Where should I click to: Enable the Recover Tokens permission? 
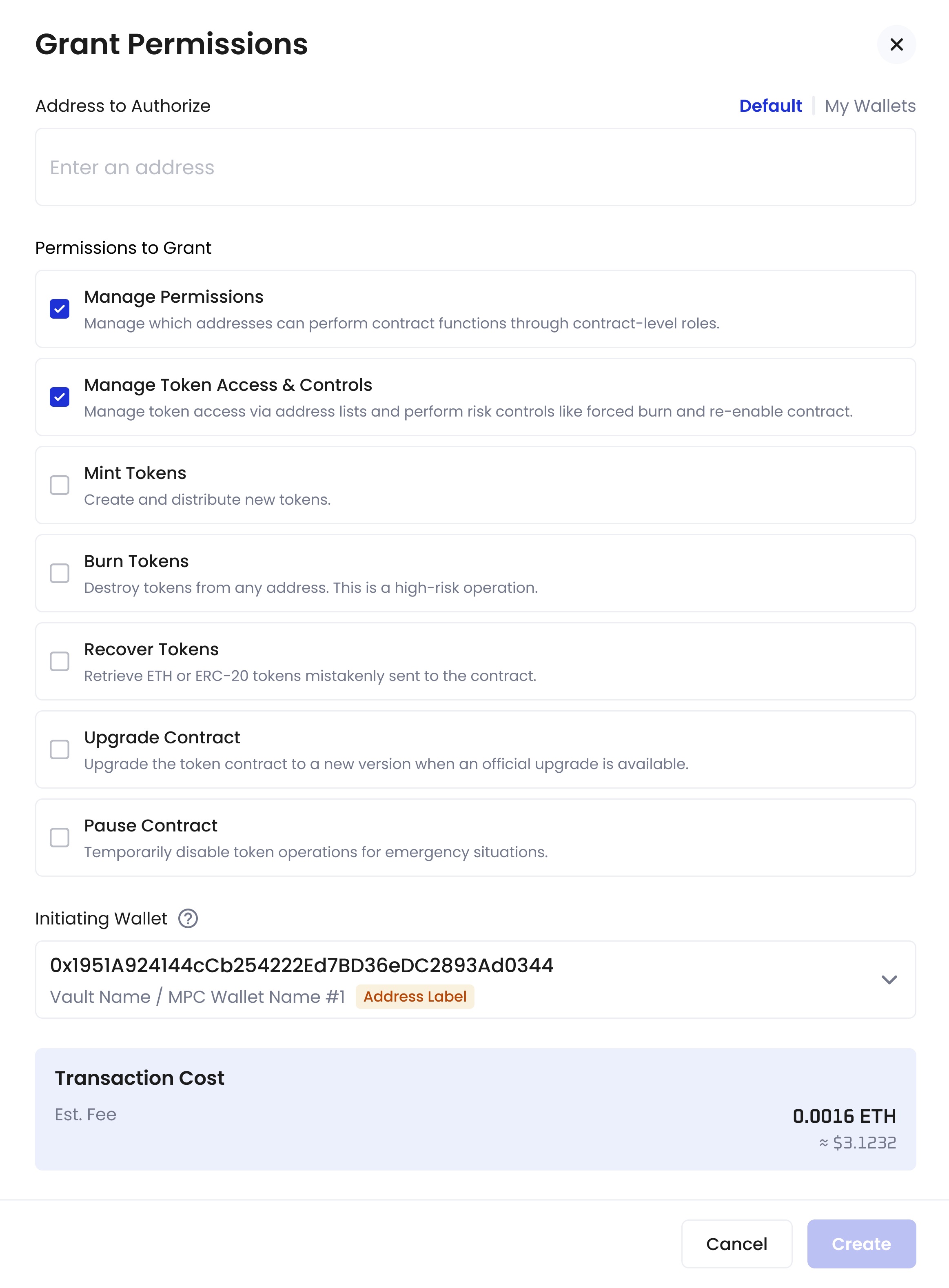tap(59, 661)
